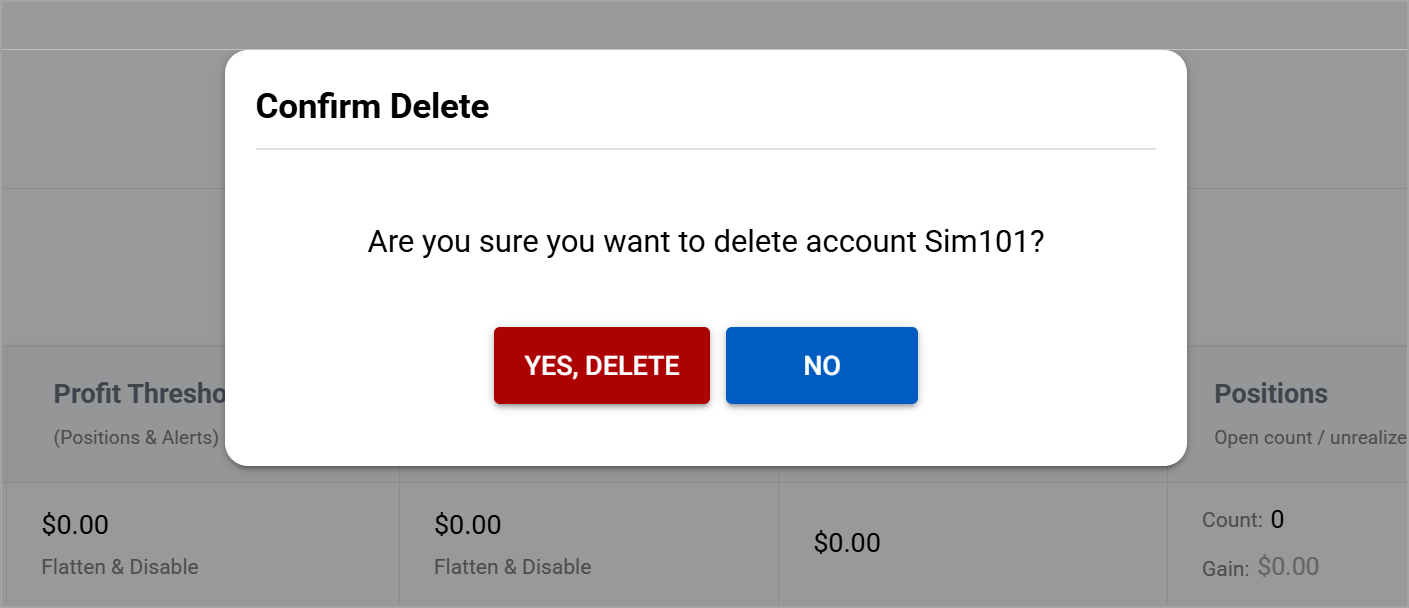Viewport: 1409px width, 608px height.
Task: Confirm deletion with YES, DELETE button
Action: coord(601,366)
